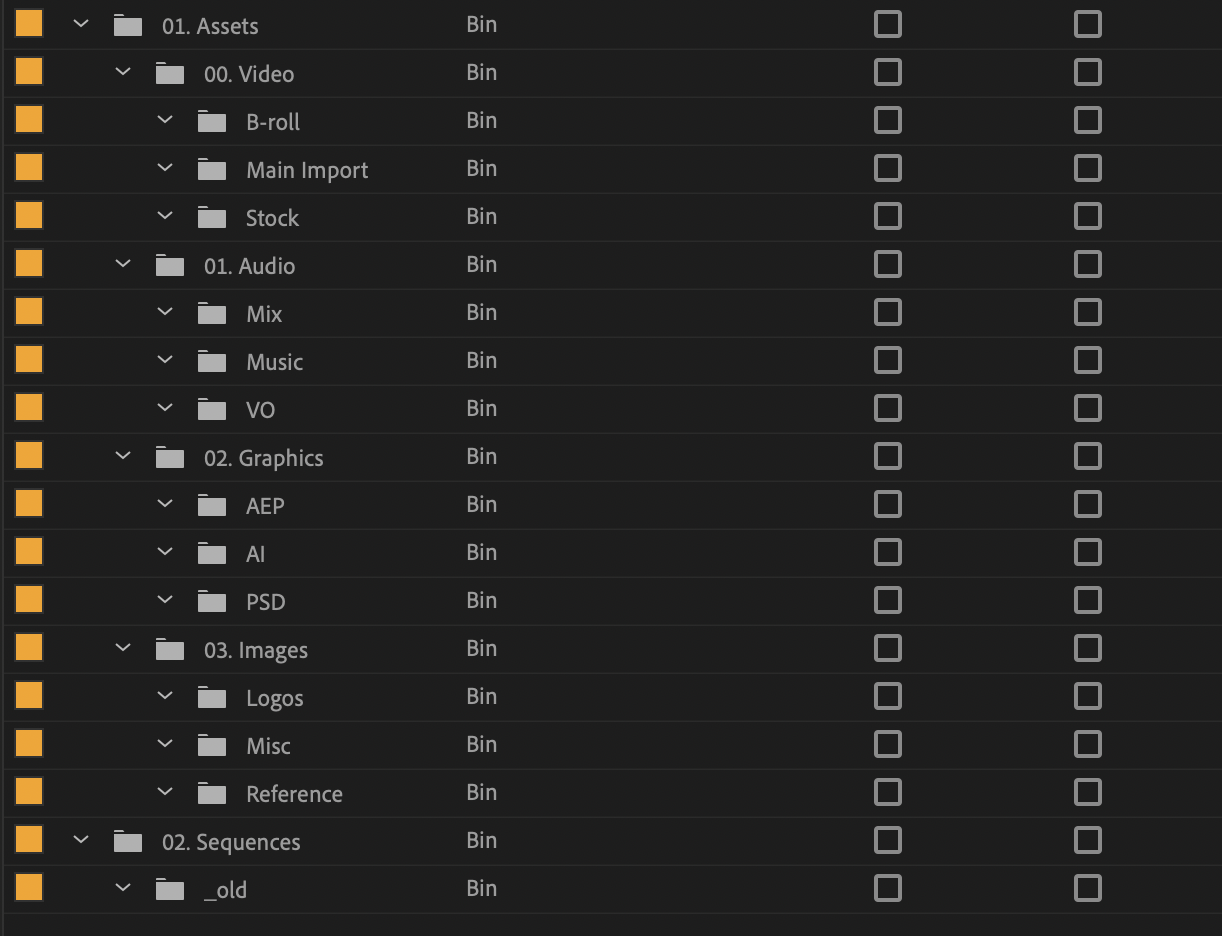
Task: Tick the first checkbox in the Reference row
Action: click(888, 792)
